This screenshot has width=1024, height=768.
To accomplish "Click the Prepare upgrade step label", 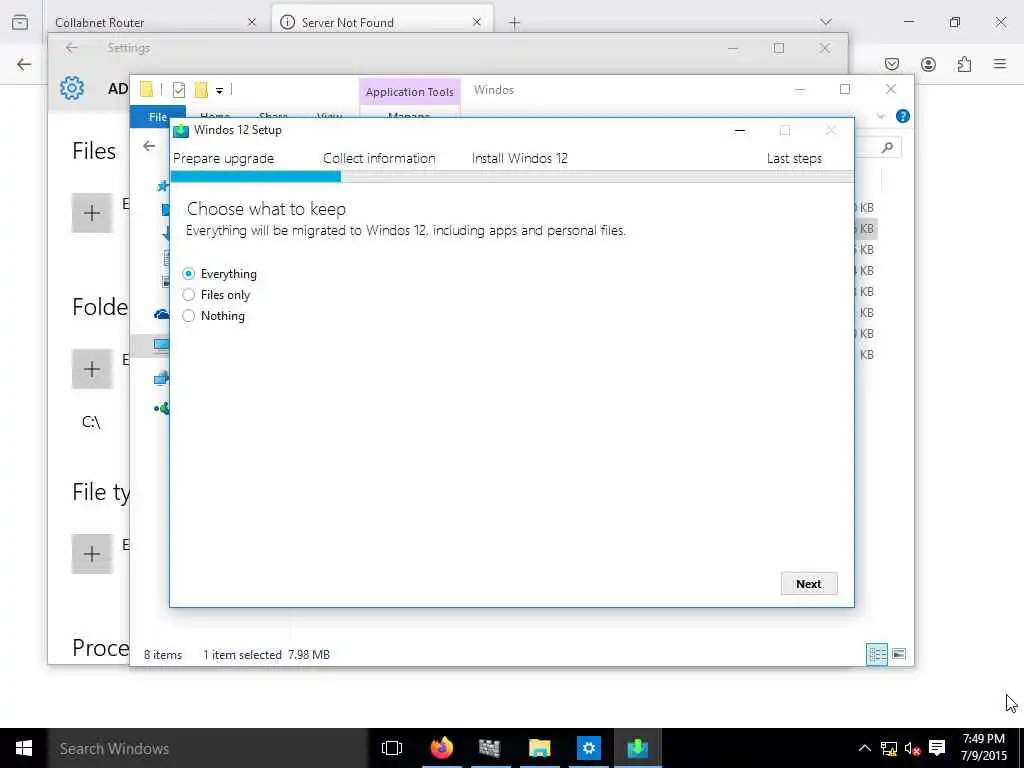I will point(223,159).
